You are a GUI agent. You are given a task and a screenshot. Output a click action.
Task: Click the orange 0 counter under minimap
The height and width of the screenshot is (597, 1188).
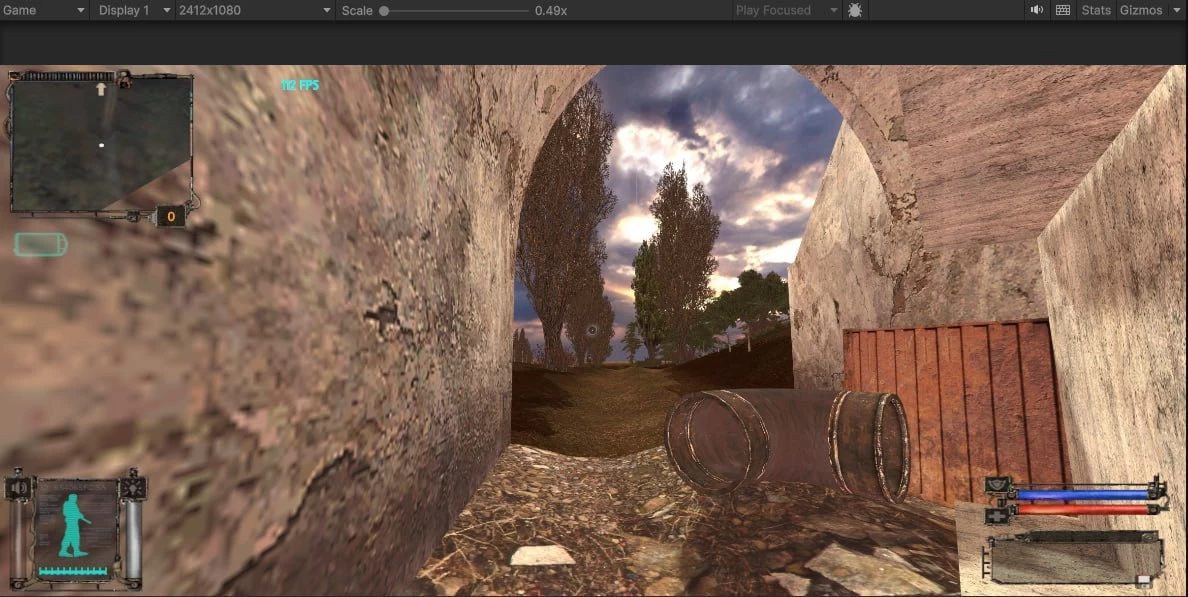pos(171,216)
